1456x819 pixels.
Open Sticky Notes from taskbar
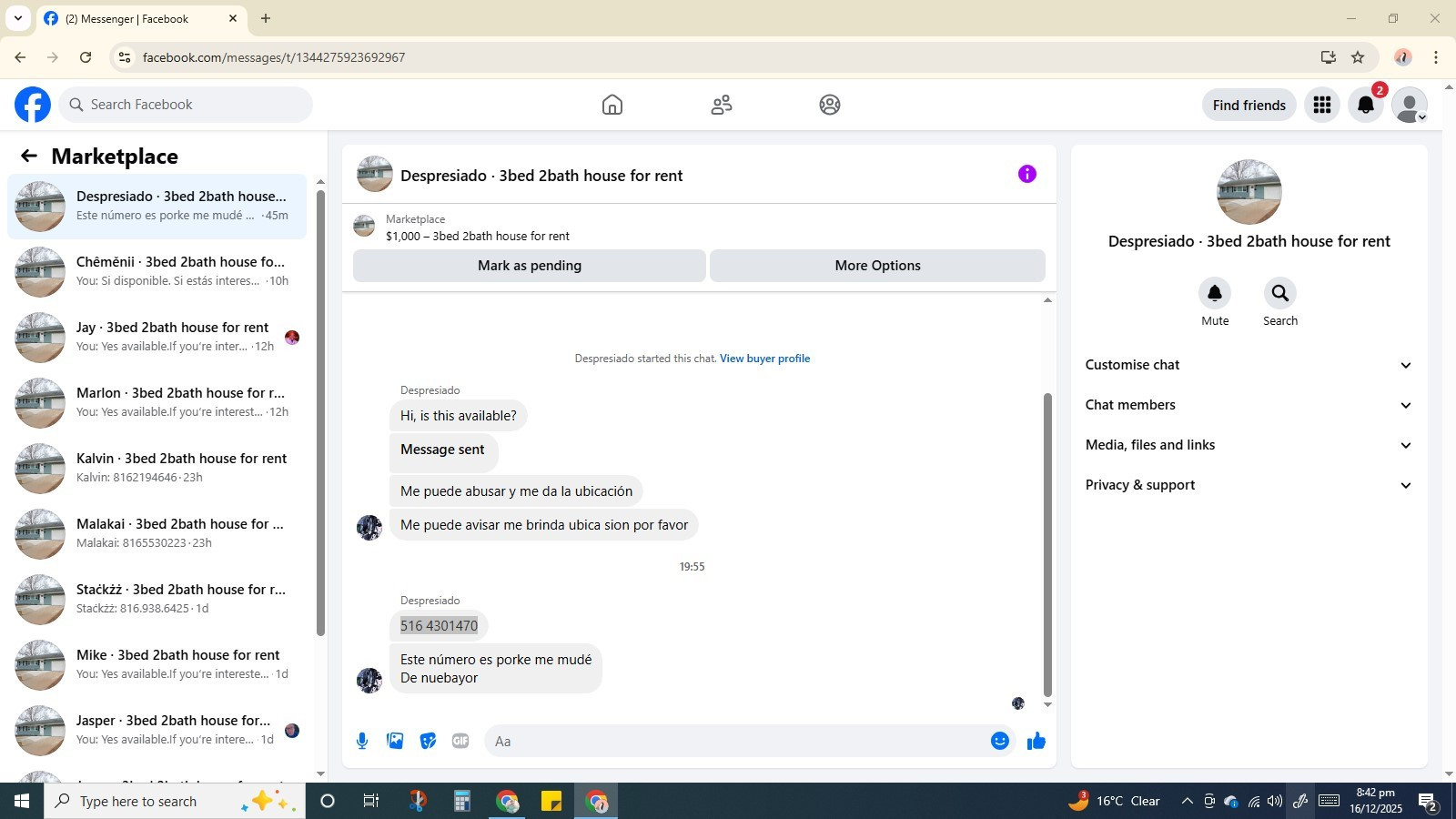551,801
